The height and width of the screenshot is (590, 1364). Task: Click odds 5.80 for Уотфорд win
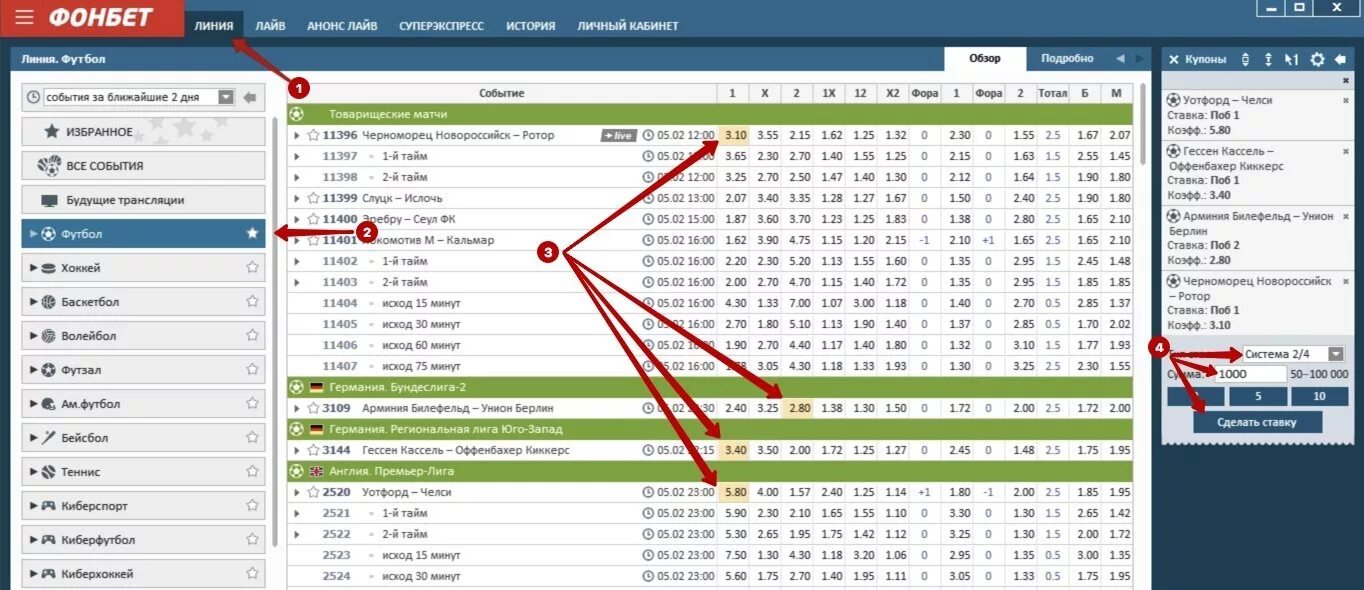coord(735,492)
